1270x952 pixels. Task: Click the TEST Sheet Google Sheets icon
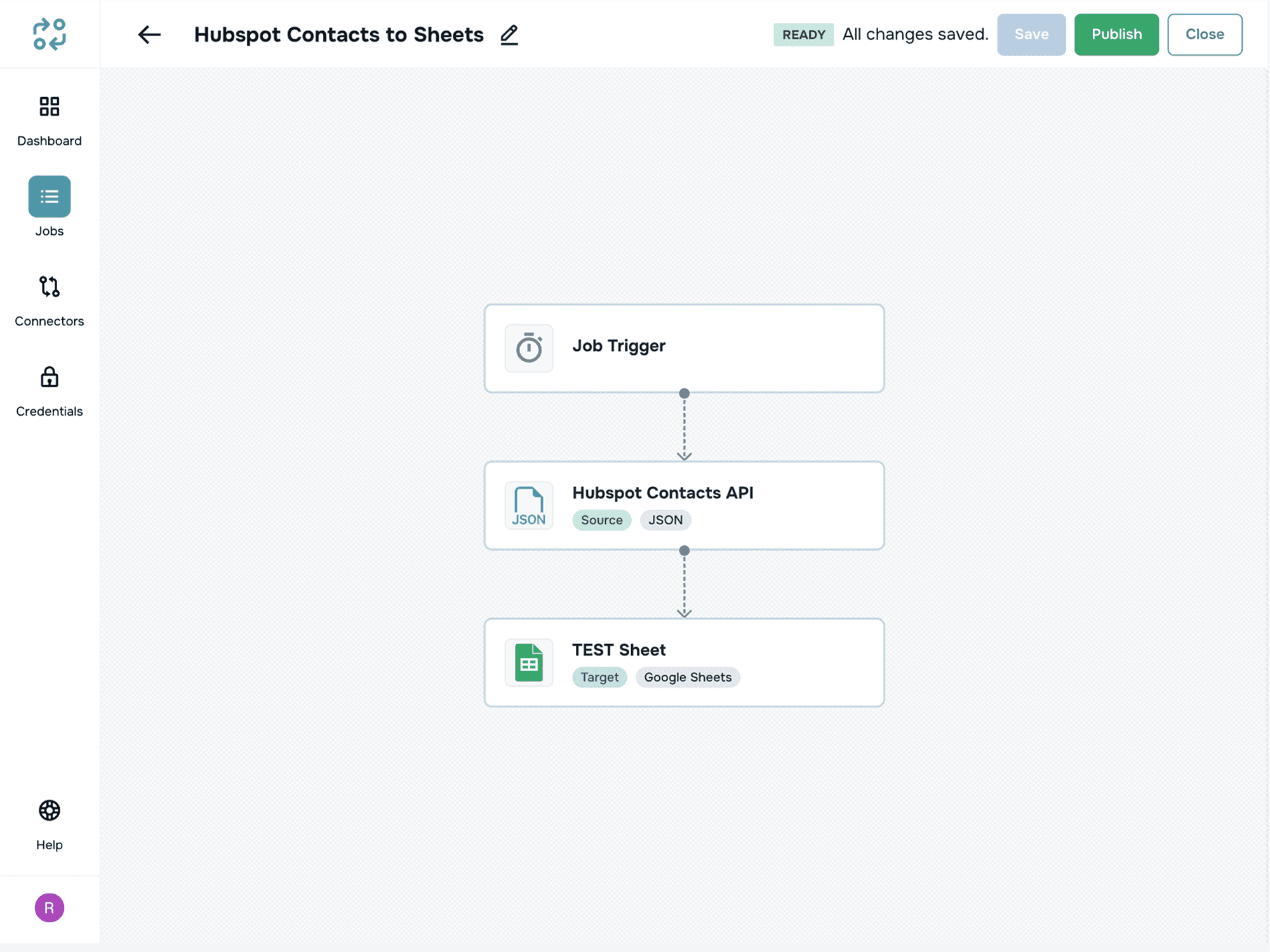(x=529, y=662)
